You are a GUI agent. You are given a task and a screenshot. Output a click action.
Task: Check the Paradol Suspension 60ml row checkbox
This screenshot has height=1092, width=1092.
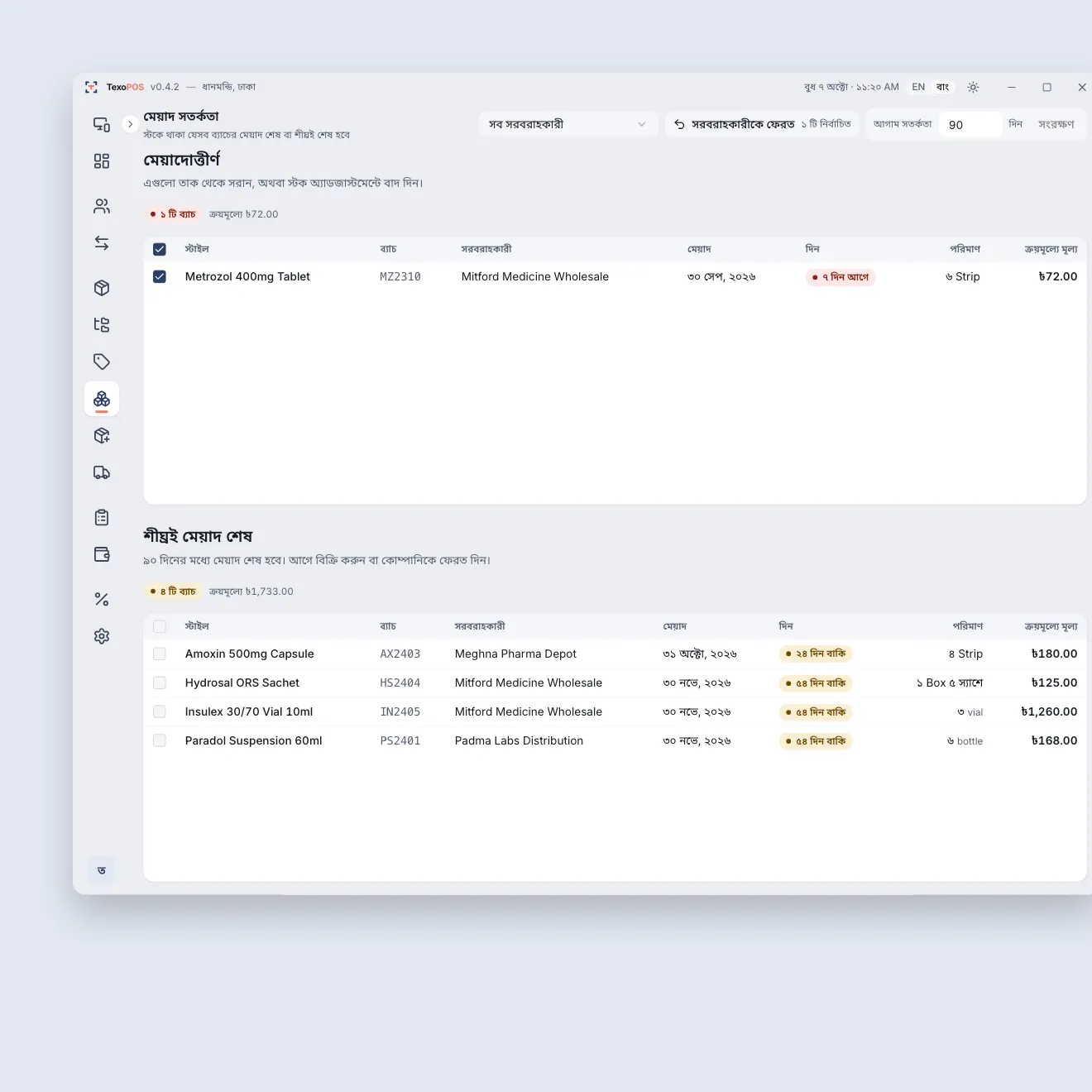[160, 740]
